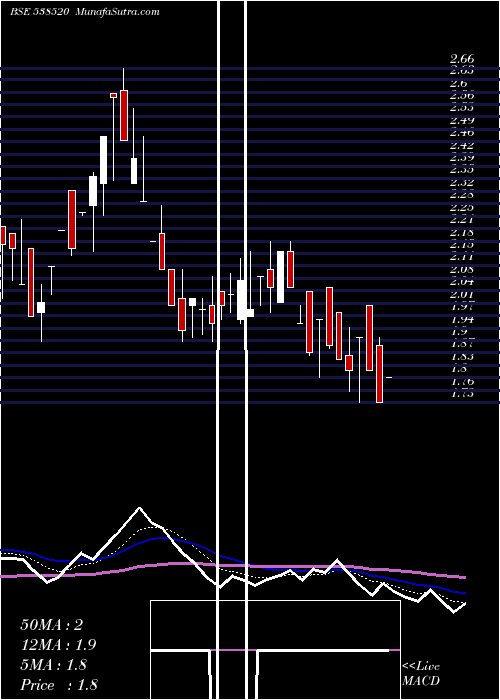Select the 2.08 price axis label
This screenshot has width=500, height=700.
[x=462, y=270]
